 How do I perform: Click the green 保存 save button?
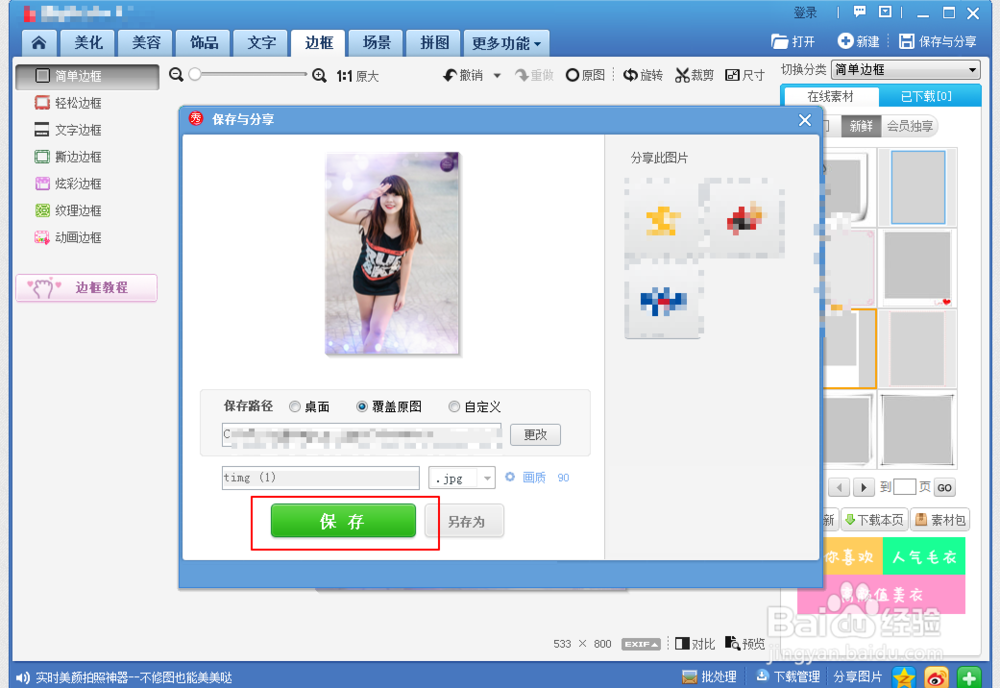point(344,521)
